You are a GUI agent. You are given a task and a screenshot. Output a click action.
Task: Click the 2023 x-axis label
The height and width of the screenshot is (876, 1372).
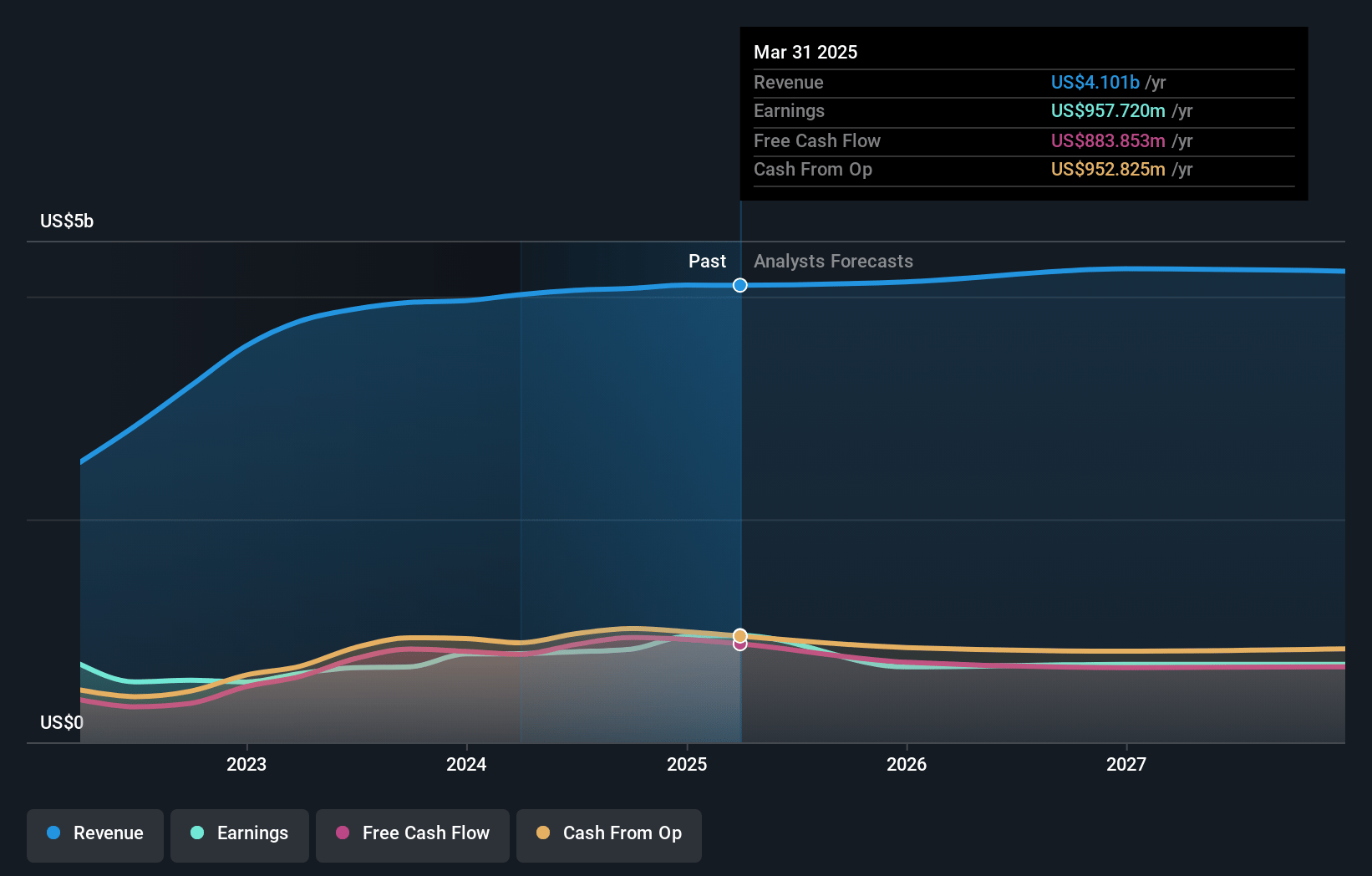click(246, 764)
